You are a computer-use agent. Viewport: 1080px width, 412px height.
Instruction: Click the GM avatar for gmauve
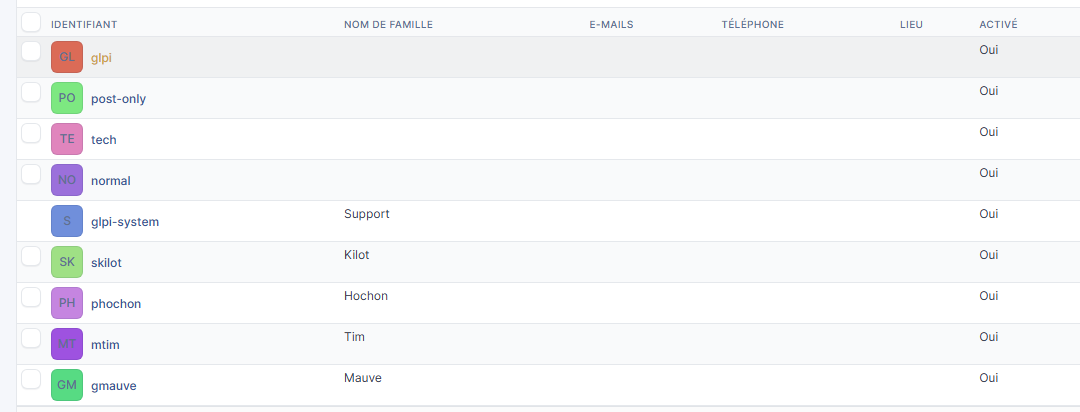pos(67,385)
